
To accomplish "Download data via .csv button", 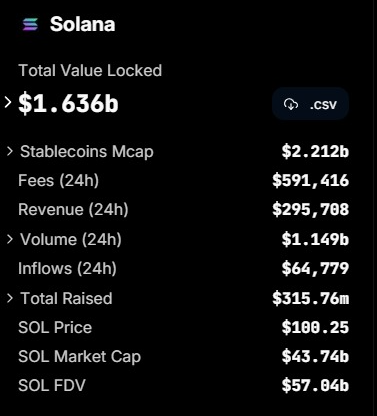I will 310,104.
